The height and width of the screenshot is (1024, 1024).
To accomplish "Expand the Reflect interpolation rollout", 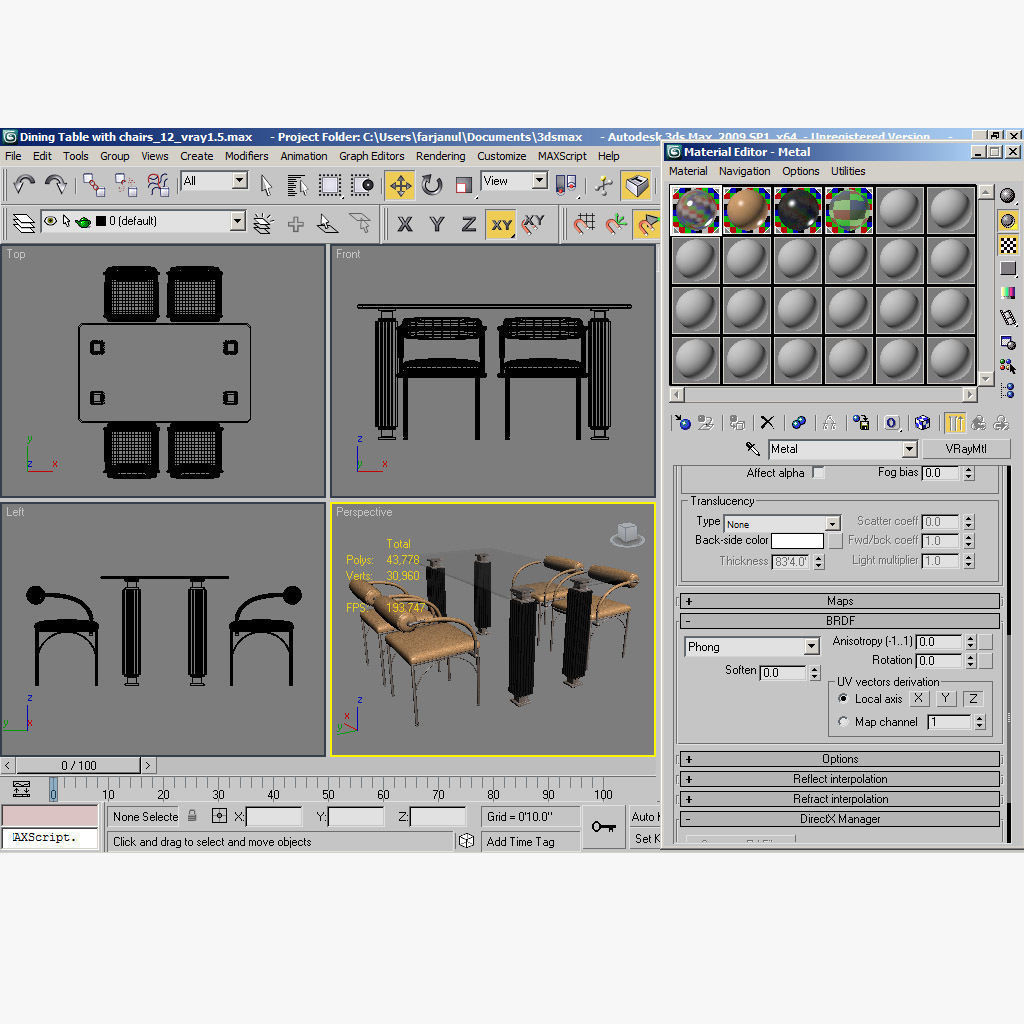I will (840, 778).
